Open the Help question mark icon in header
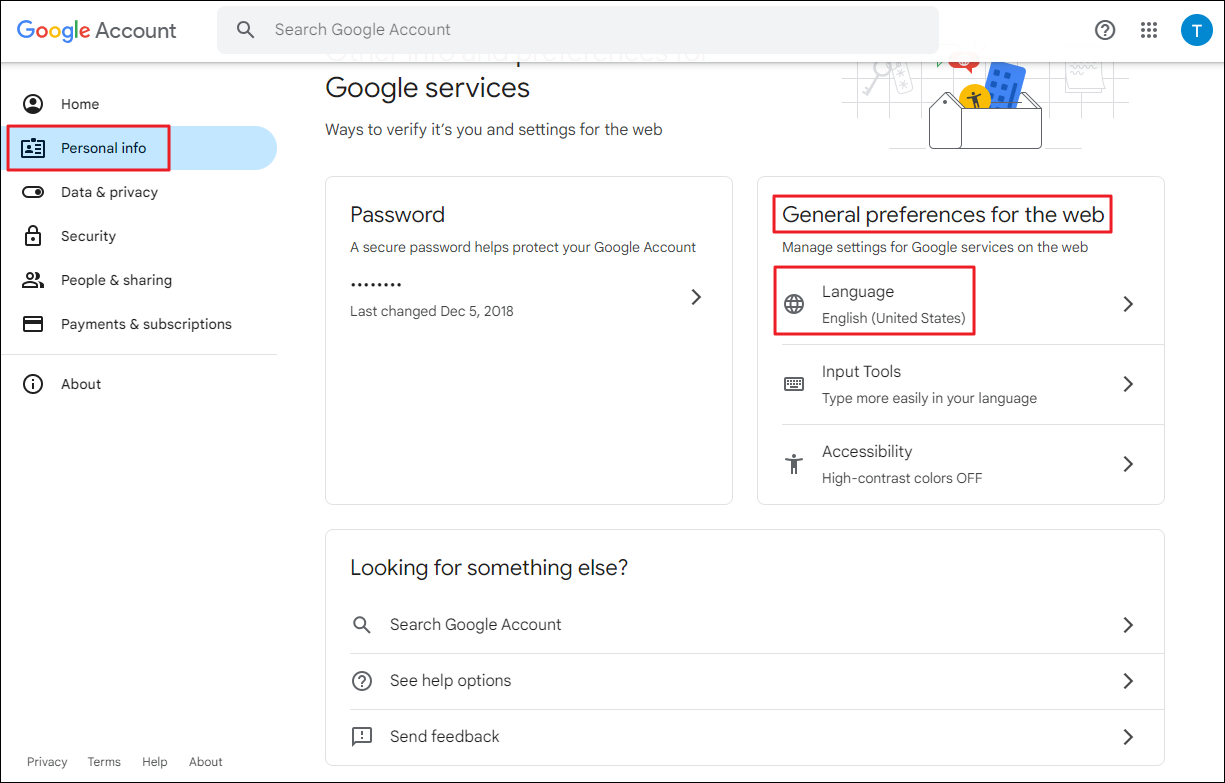 tap(1105, 30)
